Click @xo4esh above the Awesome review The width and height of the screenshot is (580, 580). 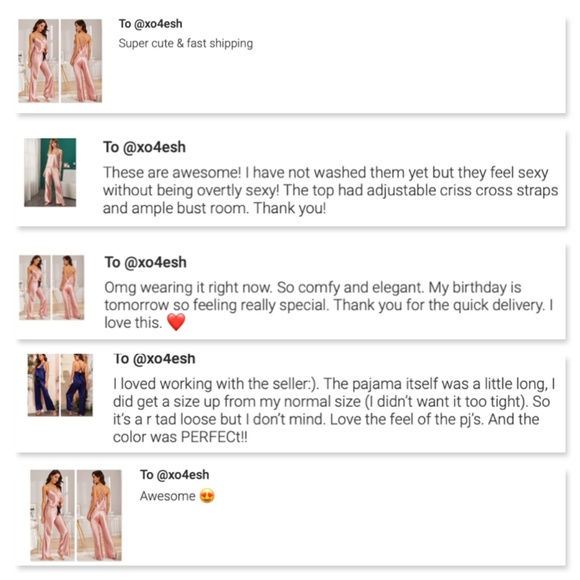tap(183, 475)
